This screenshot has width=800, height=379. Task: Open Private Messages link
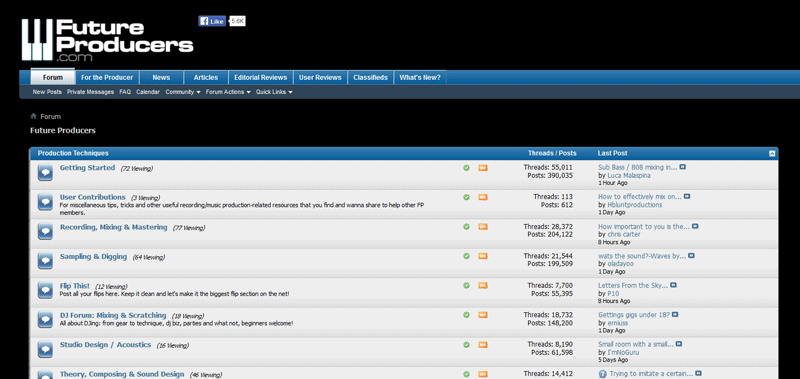coord(90,92)
